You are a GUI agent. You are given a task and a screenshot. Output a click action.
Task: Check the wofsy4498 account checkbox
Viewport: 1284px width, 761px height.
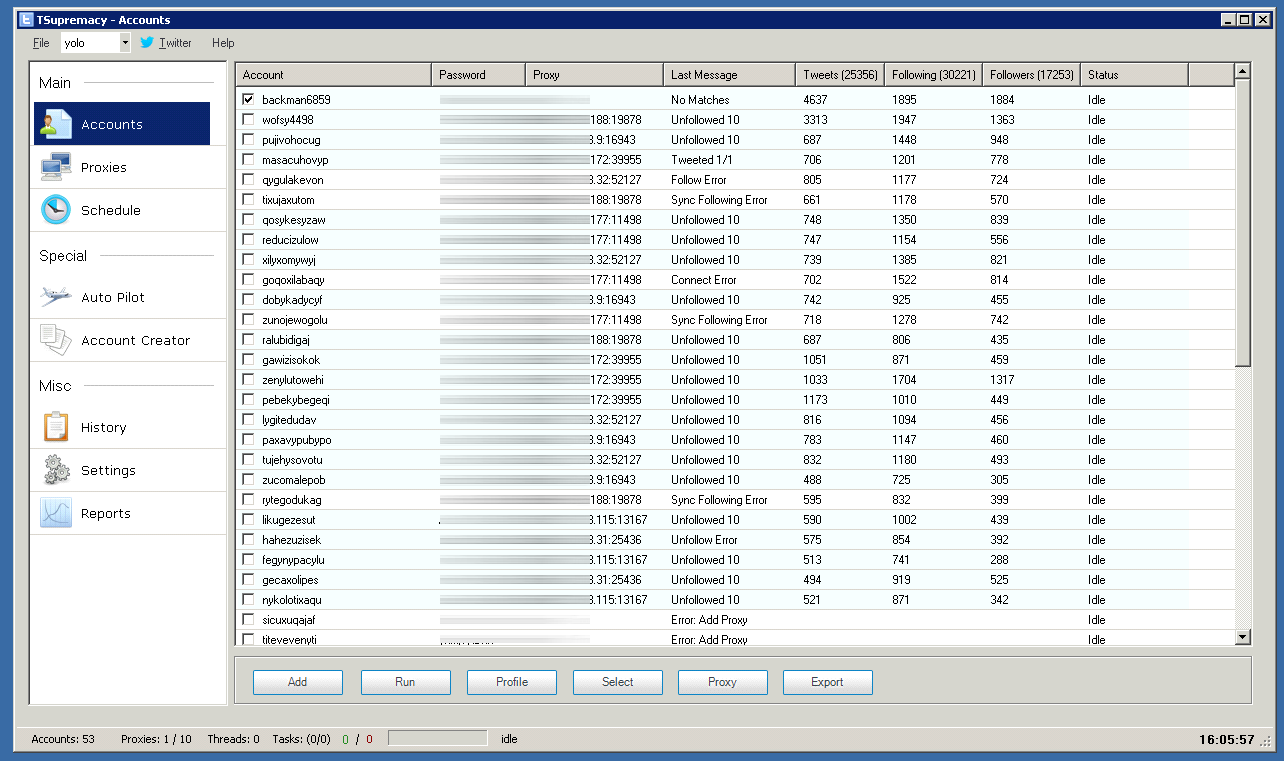pos(248,120)
